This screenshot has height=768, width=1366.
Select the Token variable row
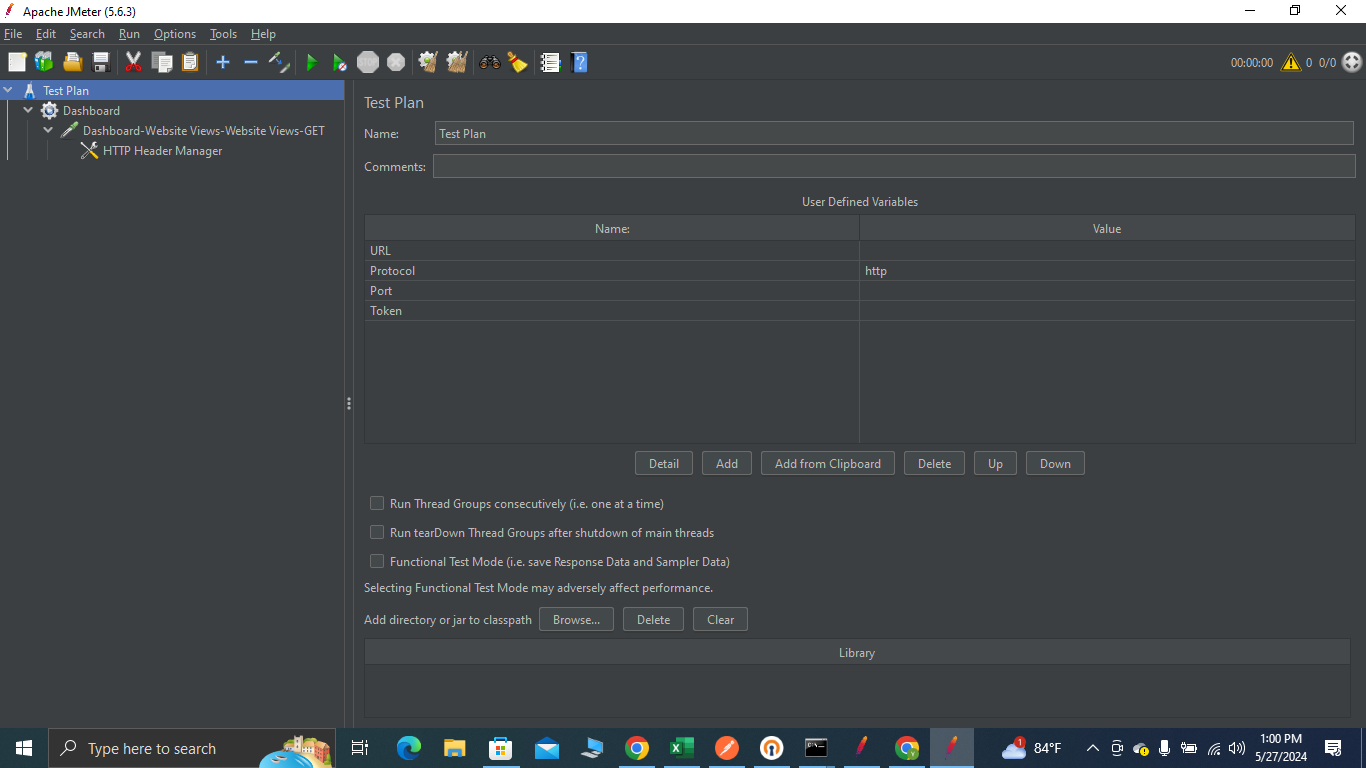(860, 310)
